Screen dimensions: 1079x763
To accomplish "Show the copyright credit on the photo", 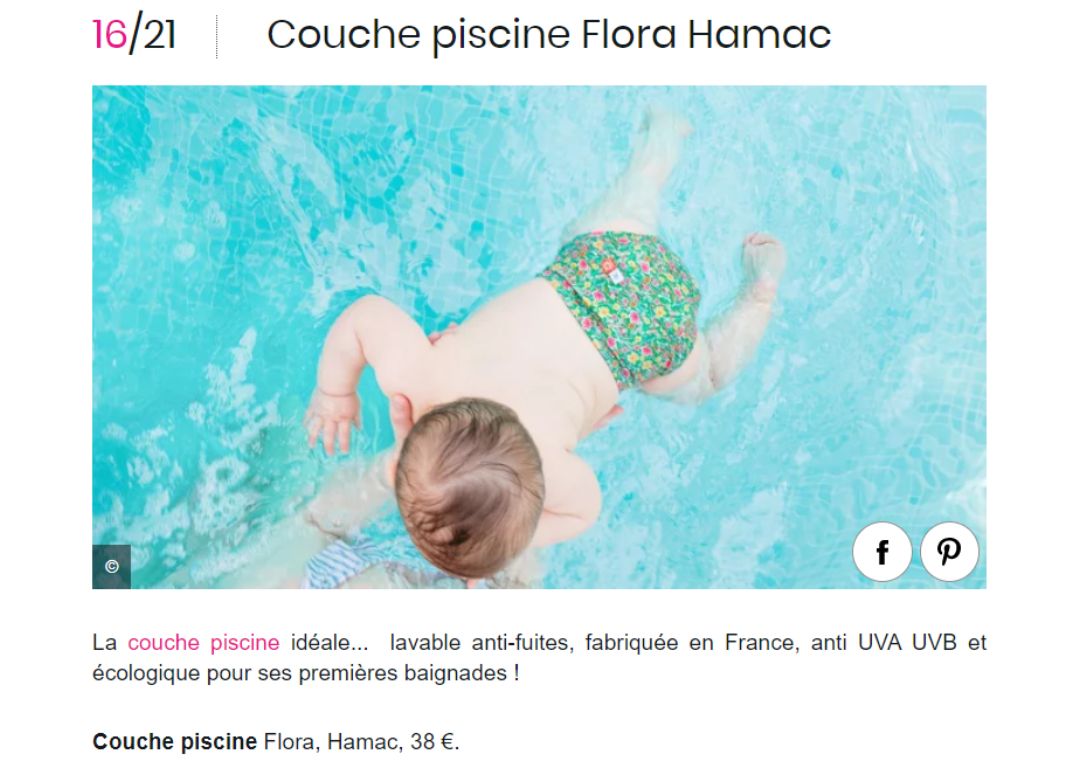I will click(x=111, y=566).
